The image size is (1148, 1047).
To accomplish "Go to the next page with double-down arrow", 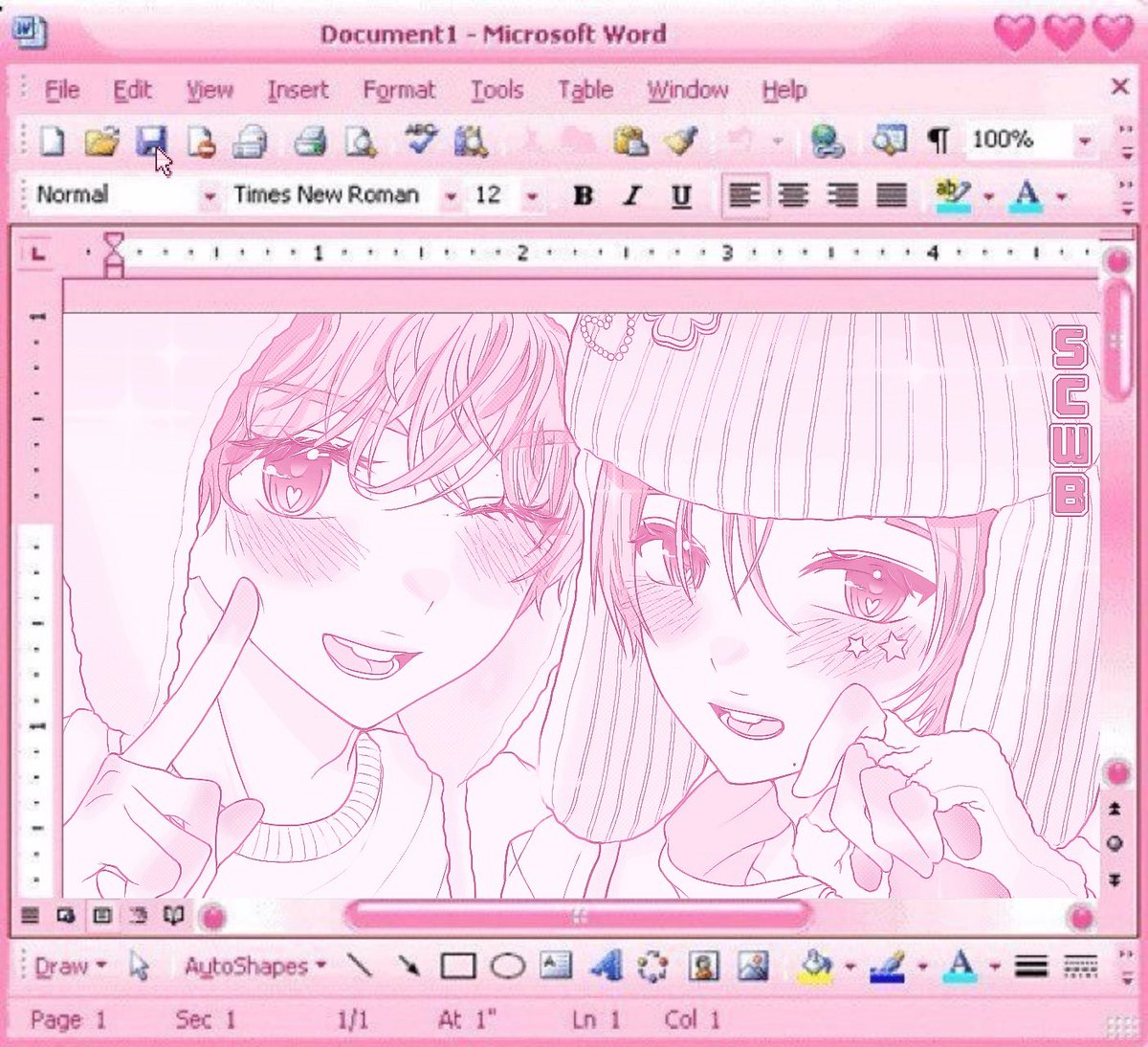I will point(1115,879).
